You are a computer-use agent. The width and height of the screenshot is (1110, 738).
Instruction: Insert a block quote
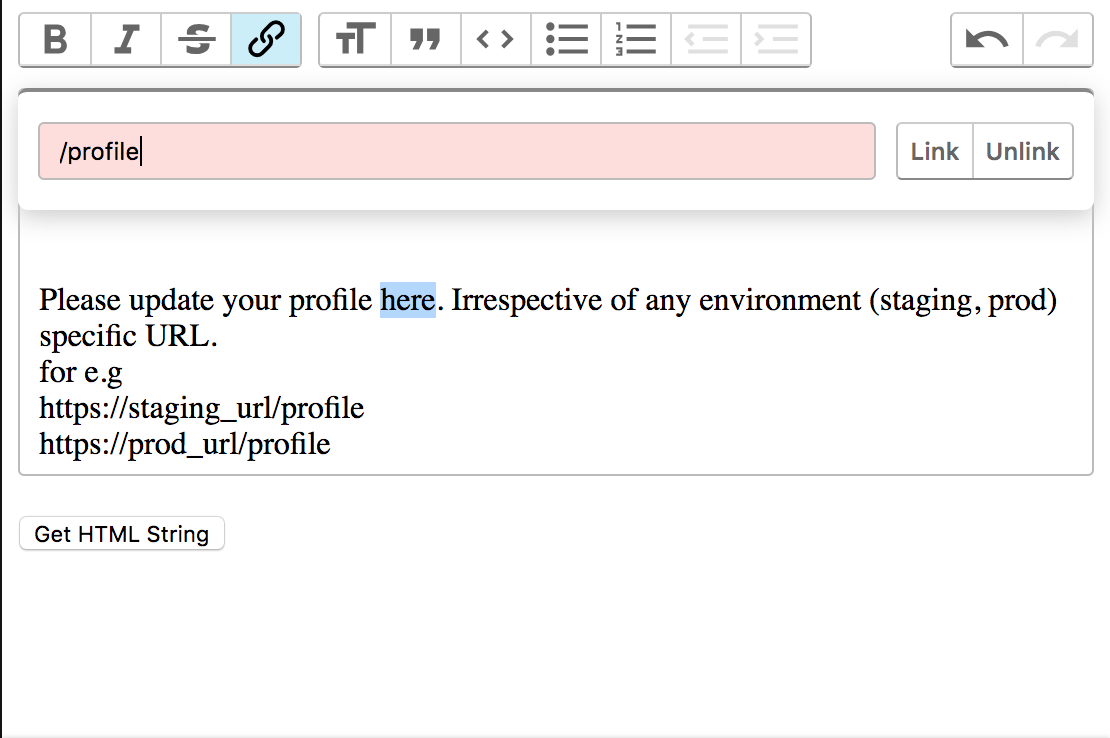tap(425, 40)
